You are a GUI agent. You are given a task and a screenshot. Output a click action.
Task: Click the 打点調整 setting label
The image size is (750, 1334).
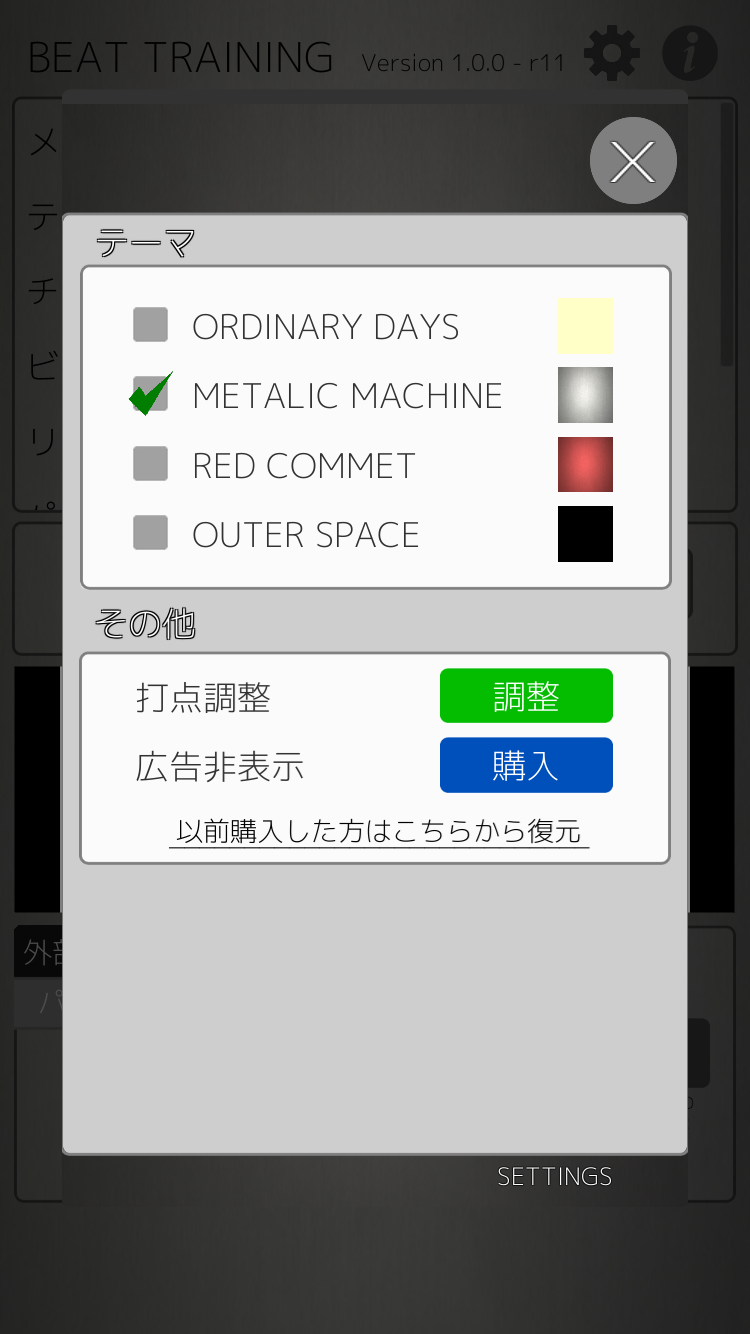pos(204,697)
